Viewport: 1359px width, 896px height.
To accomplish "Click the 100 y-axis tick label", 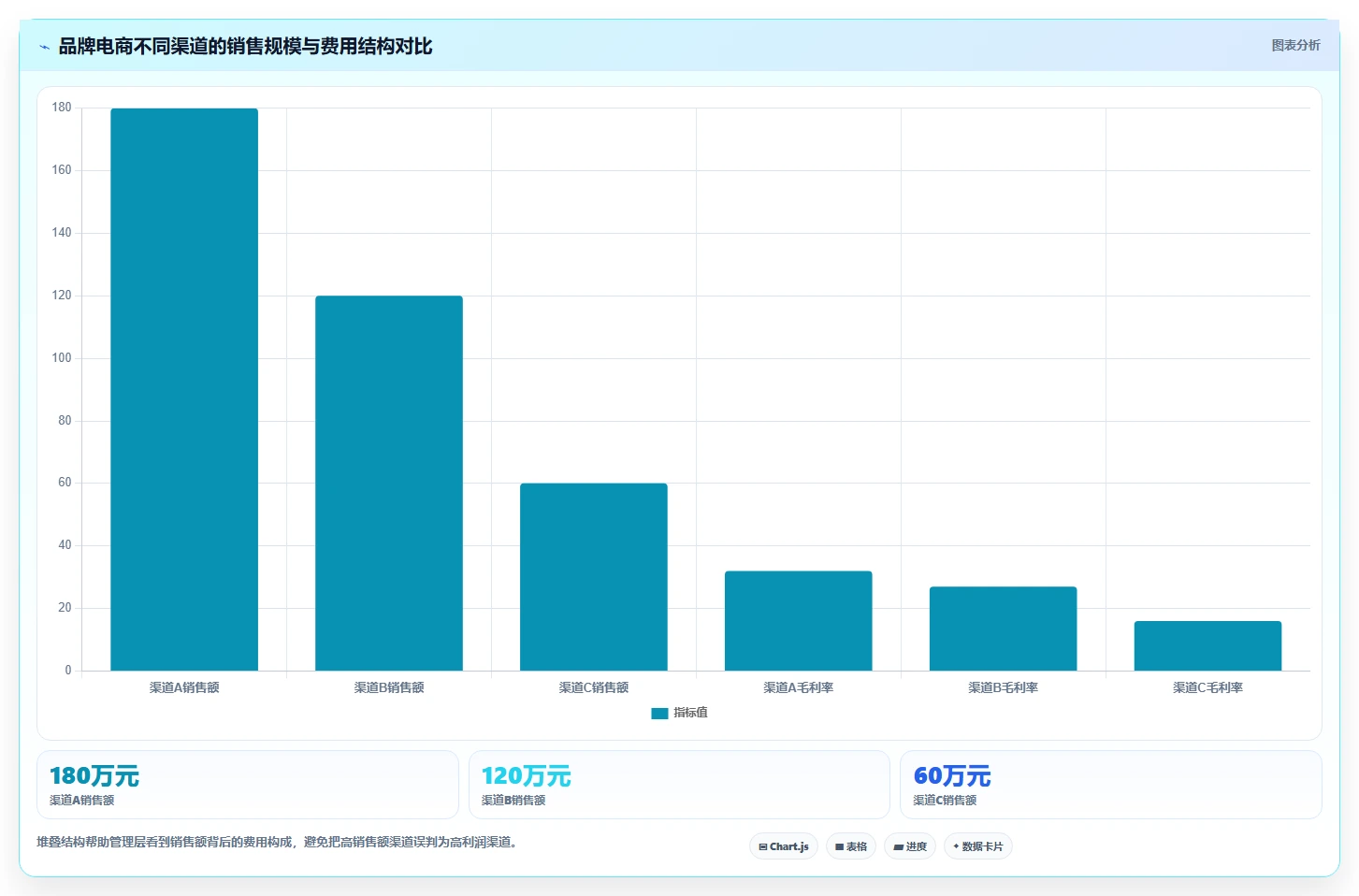I will tap(62, 358).
